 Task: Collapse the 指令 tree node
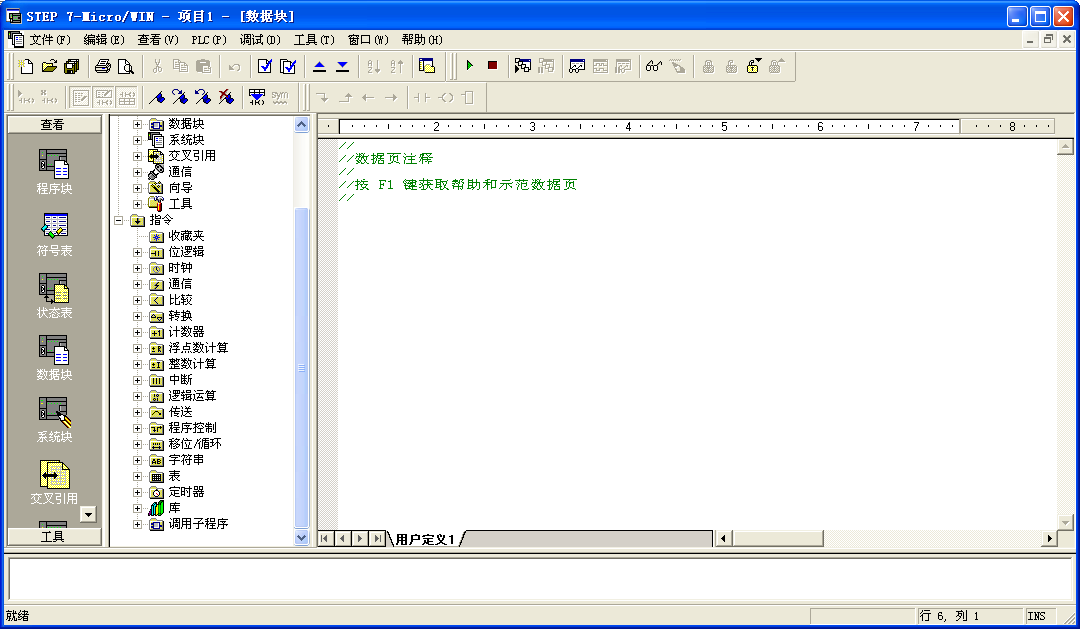coord(119,220)
